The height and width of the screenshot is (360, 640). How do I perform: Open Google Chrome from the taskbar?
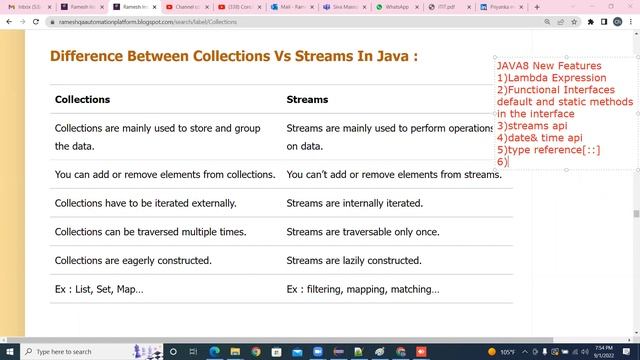pyautogui.click(x=256, y=351)
